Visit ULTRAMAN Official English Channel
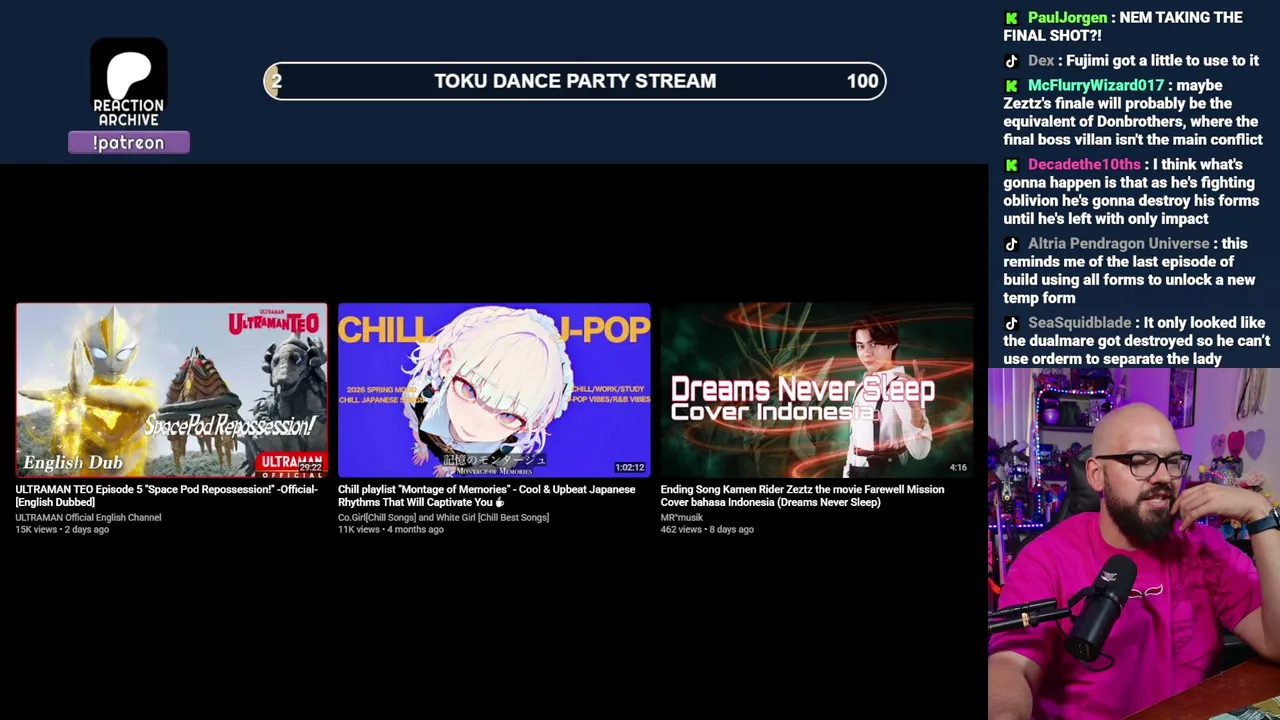The image size is (1280, 720). pos(88,518)
